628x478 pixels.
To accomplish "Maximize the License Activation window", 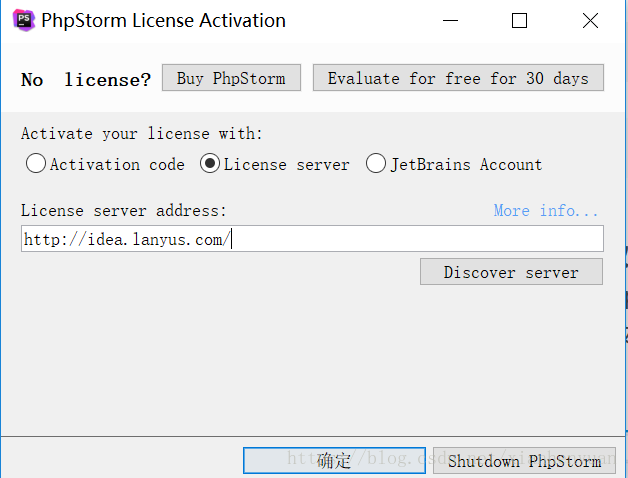I will point(519,20).
